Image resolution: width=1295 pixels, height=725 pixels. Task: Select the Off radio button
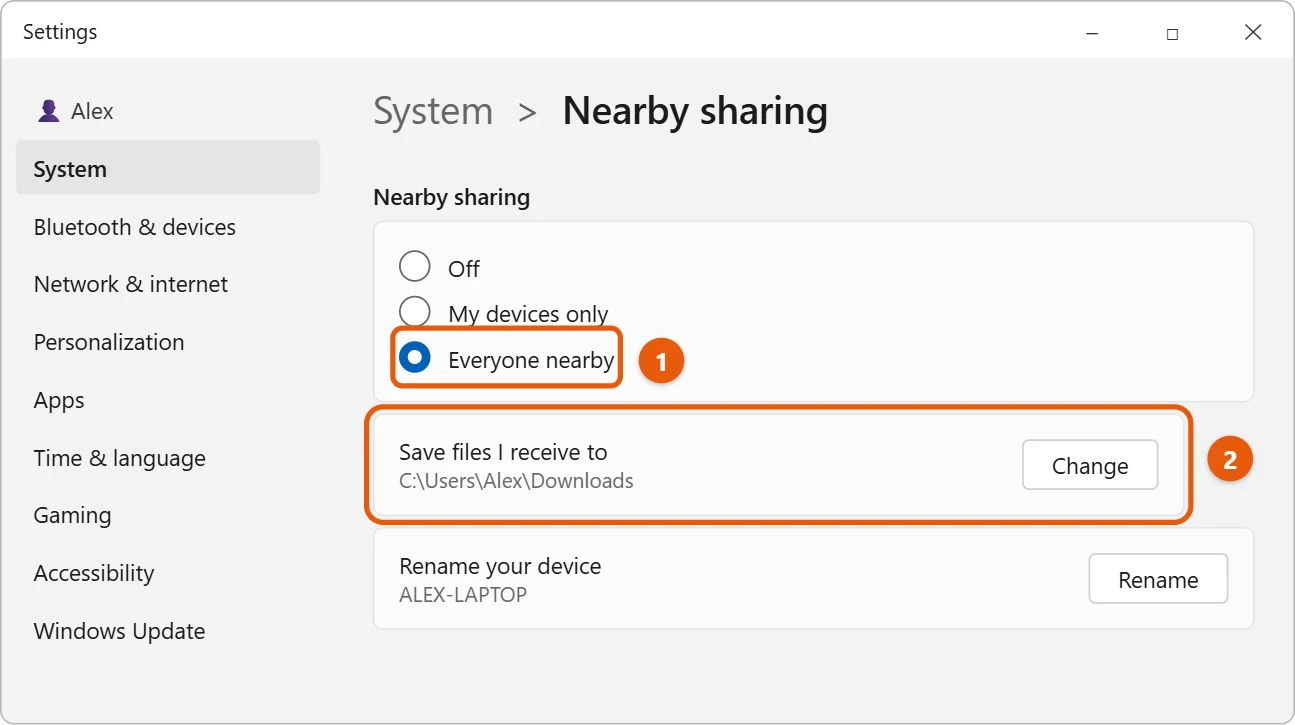click(x=414, y=267)
